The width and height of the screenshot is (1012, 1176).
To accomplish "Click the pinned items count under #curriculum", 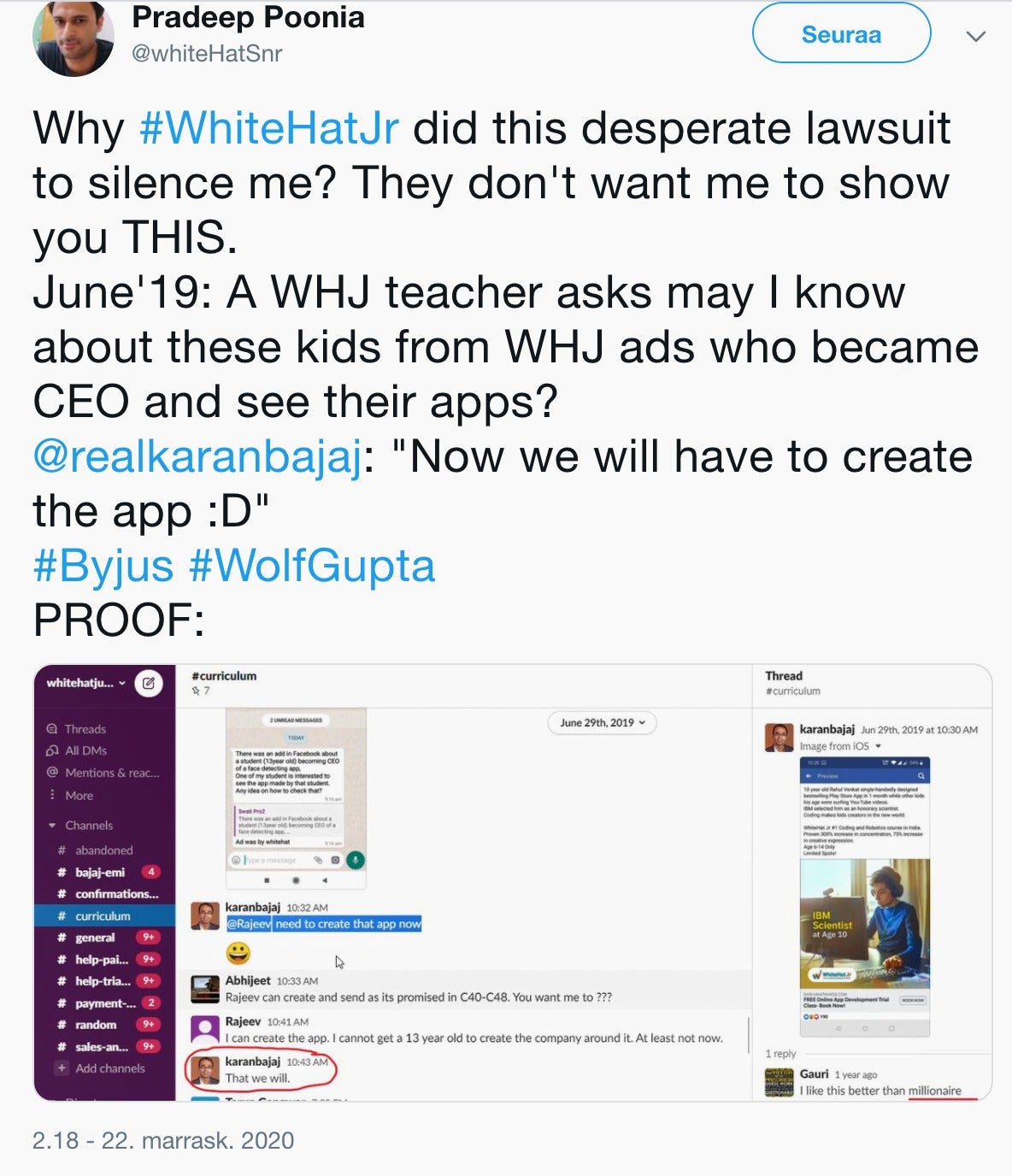I will 201,691.
